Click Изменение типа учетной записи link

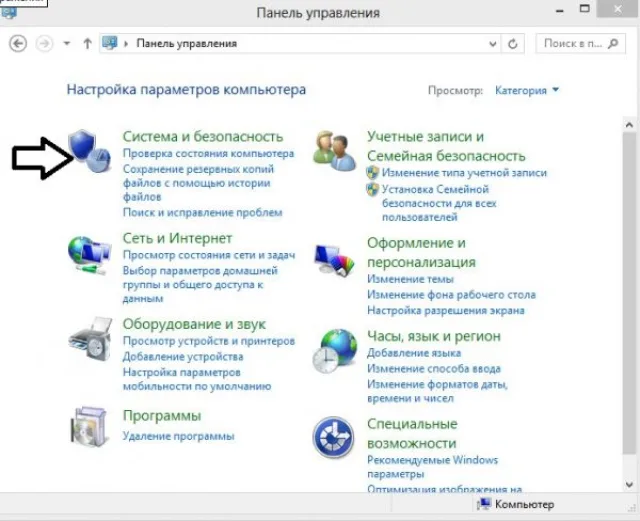(x=464, y=173)
